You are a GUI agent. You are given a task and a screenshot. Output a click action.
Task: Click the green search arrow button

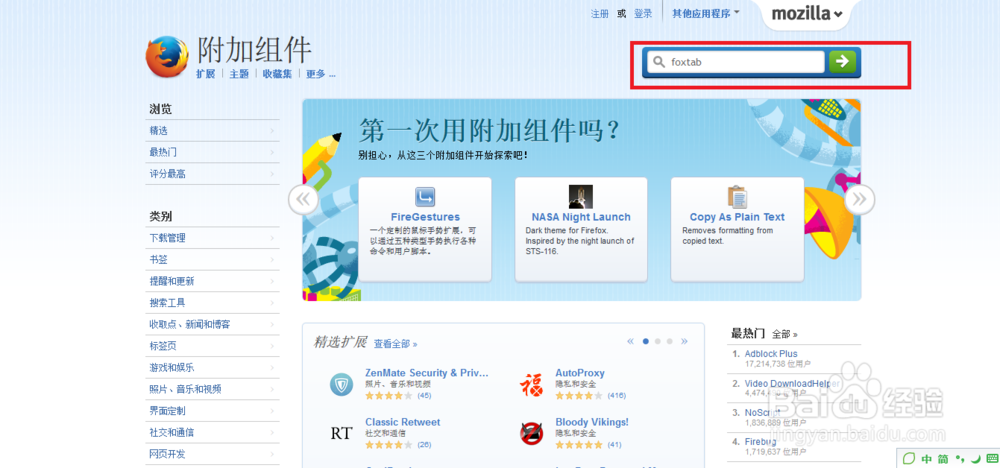click(x=842, y=62)
